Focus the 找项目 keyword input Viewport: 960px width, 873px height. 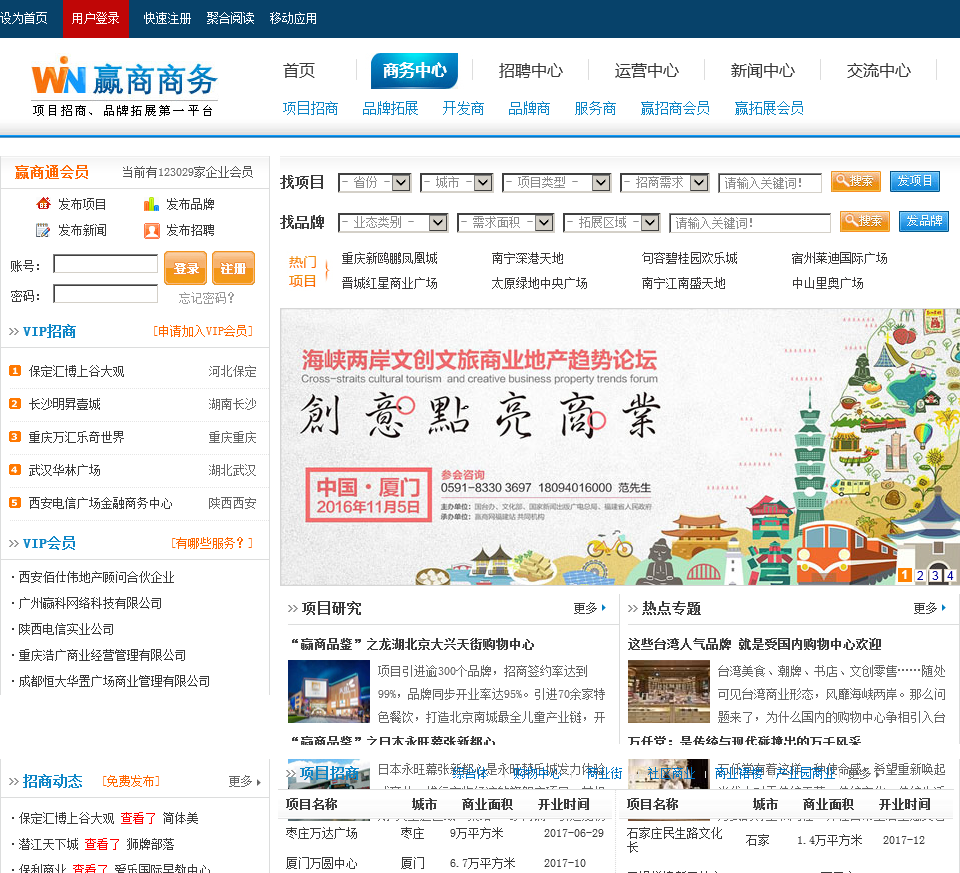click(770, 183)
